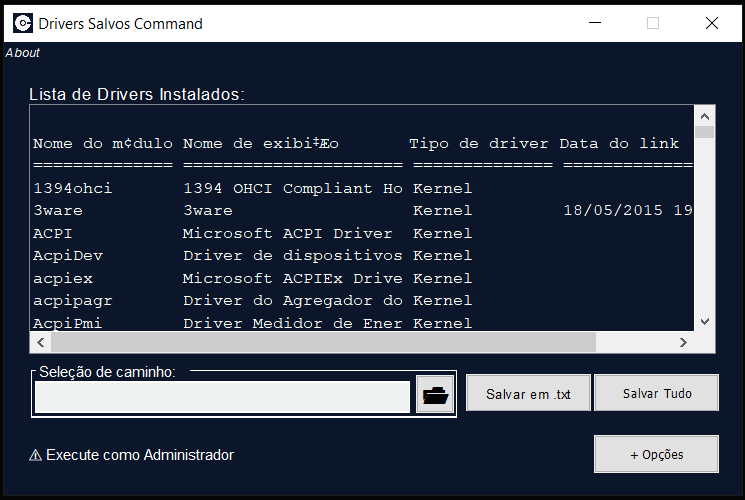The image size is (745, 500).
Task: Focus the Seleção de caminho text field
Action: tap(222, 396)
